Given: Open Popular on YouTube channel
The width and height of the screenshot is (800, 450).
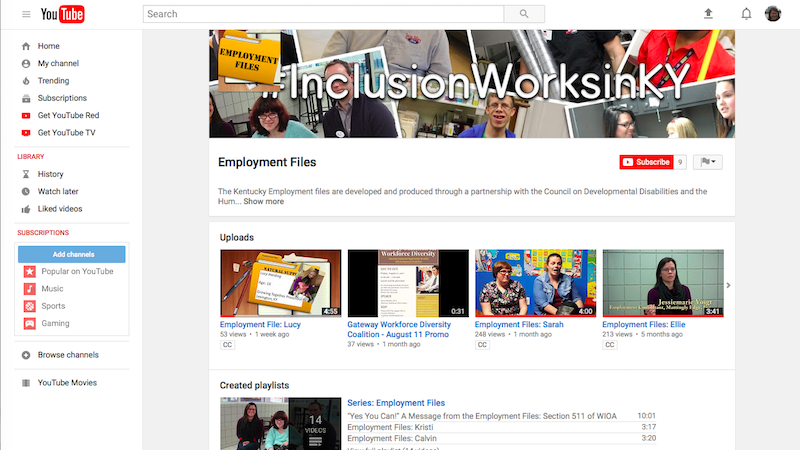Looking at the screenshot, I should coord(78,271).
